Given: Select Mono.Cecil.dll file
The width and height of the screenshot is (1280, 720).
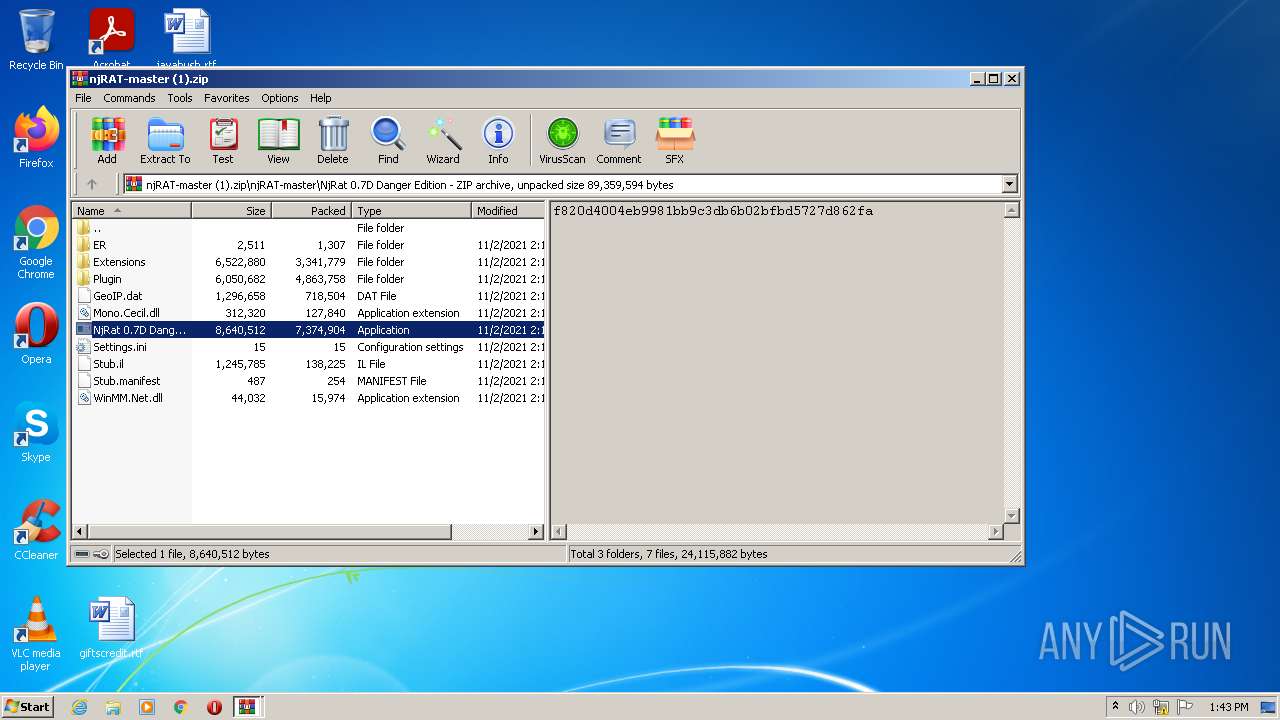Looking at the screenshot, I should (310, 313).
